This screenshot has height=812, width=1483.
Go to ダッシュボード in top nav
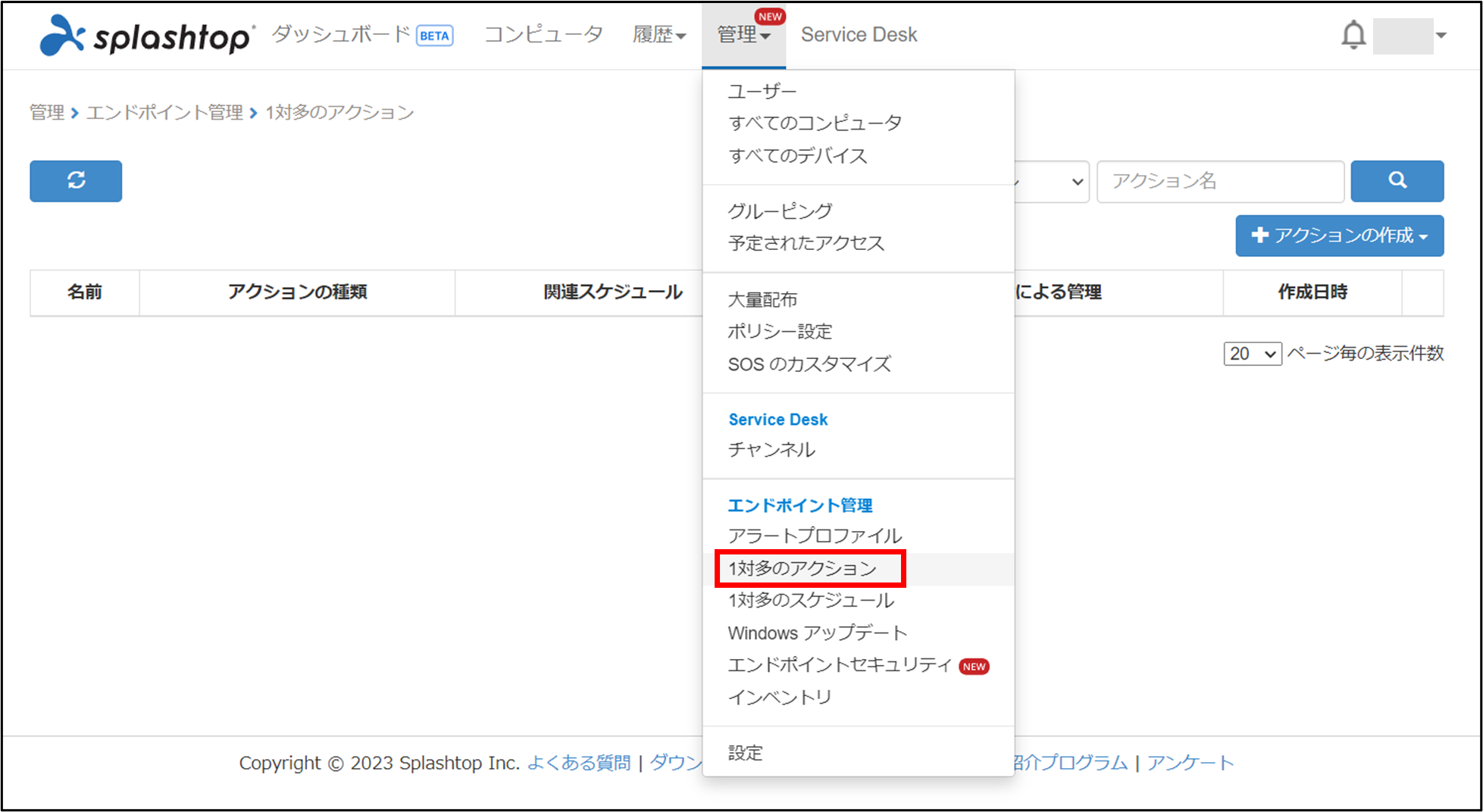pos(341,35)
